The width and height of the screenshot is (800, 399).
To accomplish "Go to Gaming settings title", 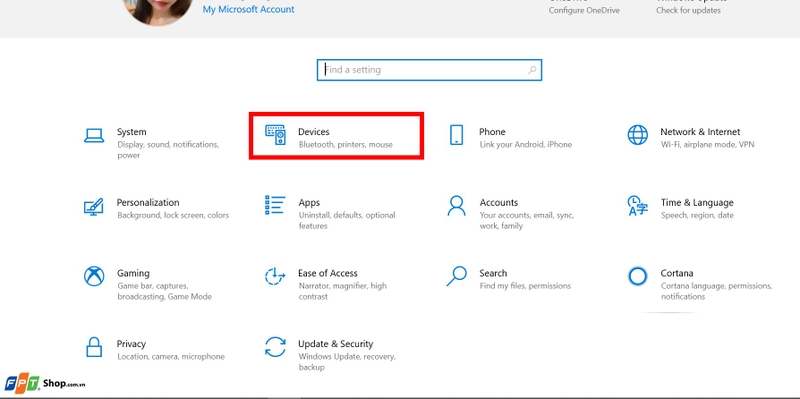I will coord(133,273).
